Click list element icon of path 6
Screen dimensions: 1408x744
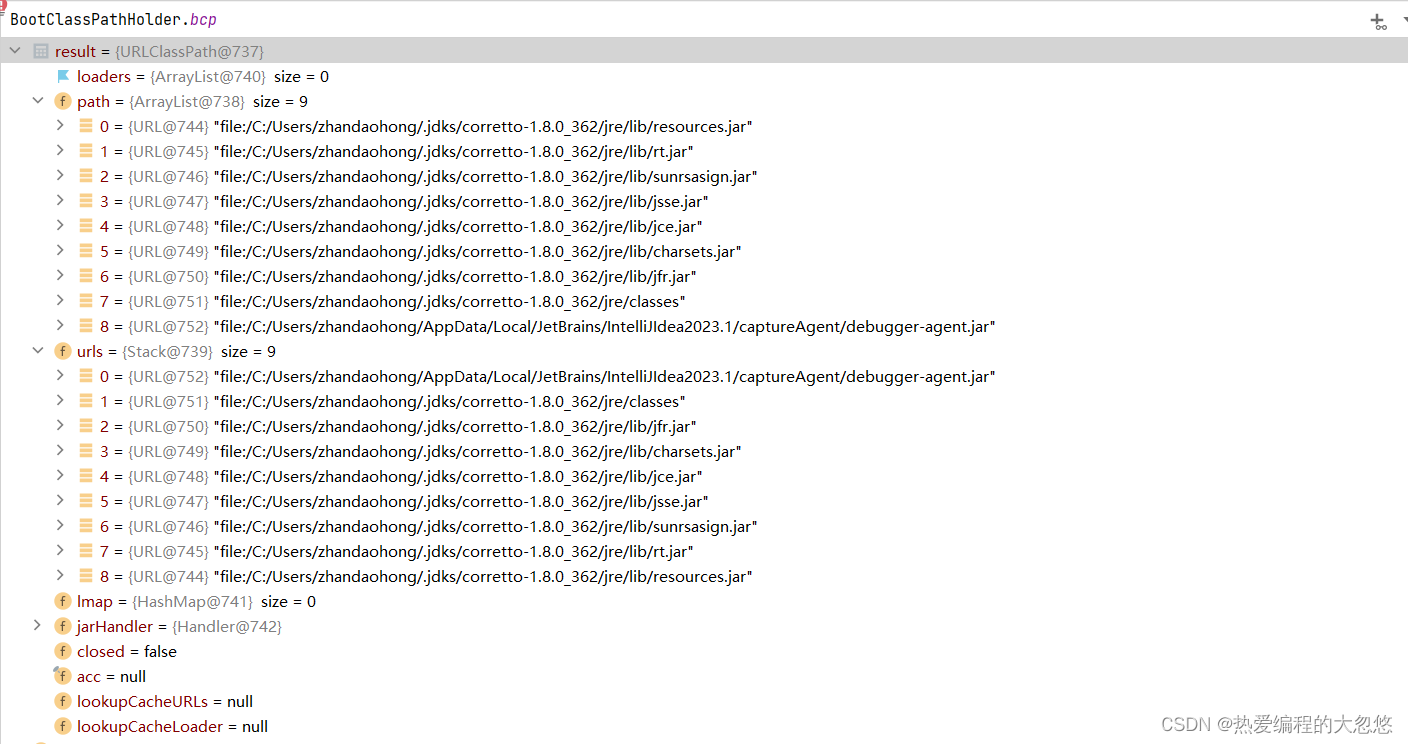pos(87,276)
